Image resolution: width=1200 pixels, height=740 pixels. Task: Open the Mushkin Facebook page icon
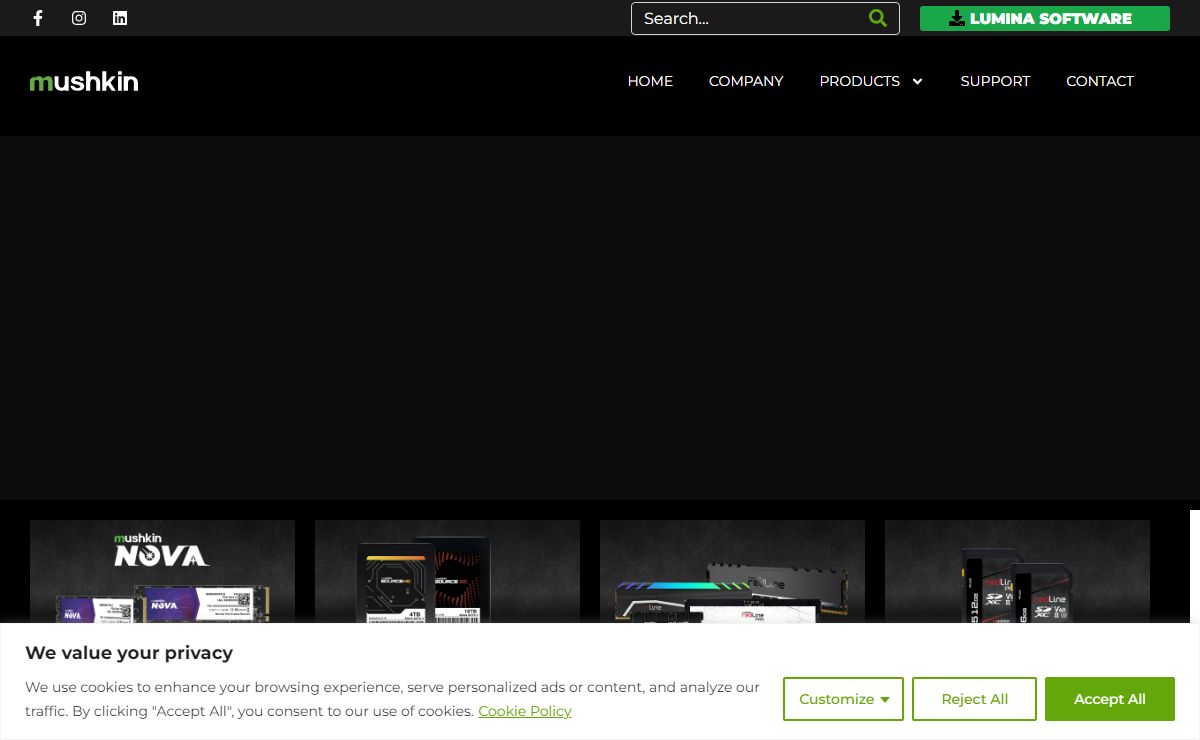click(38, 18)
